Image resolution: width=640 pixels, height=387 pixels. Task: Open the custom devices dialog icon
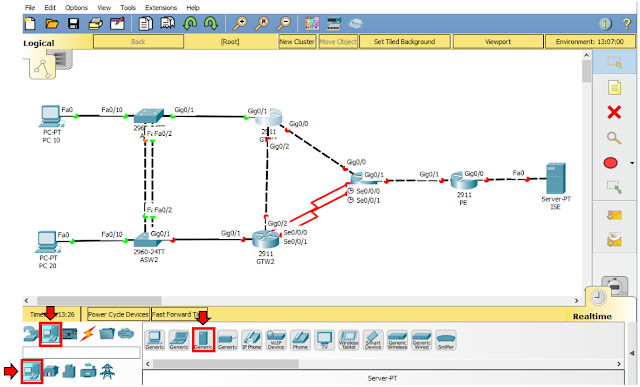coord(334,24)
